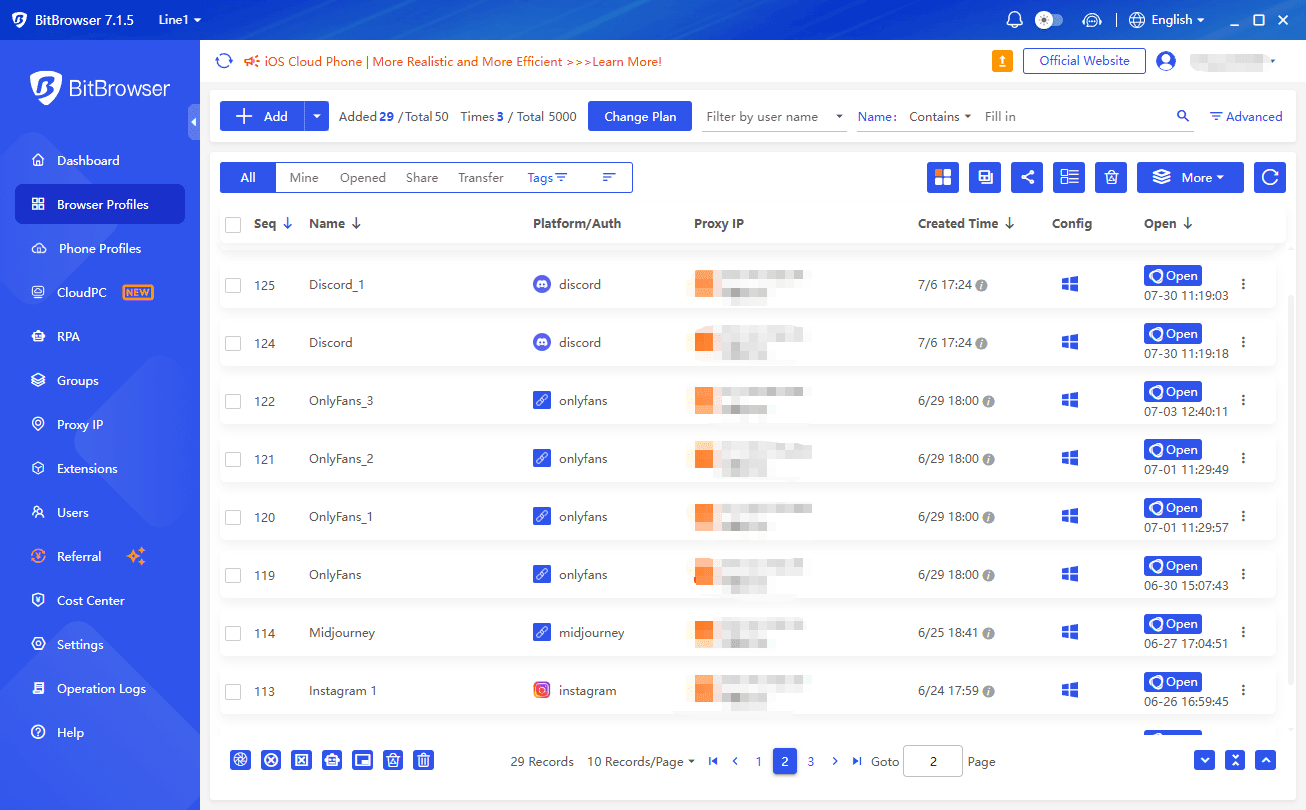Click the save/batch window icon in toolbar
The width and height of the screenshot is (1306, 810).
click(x=985, y=177)
